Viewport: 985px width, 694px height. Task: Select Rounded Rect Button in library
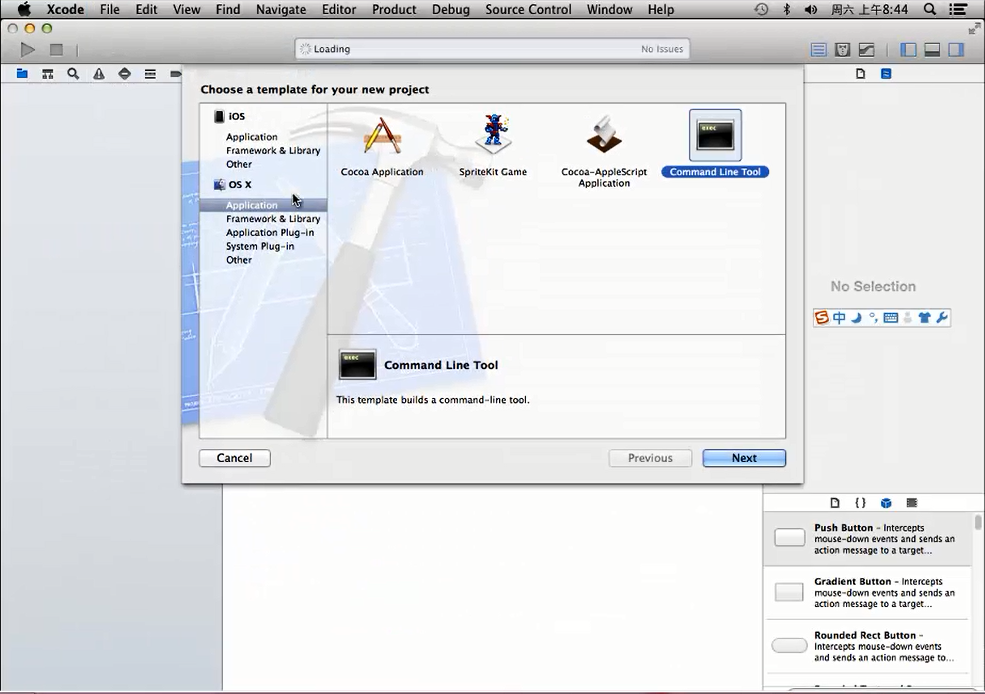868,646
